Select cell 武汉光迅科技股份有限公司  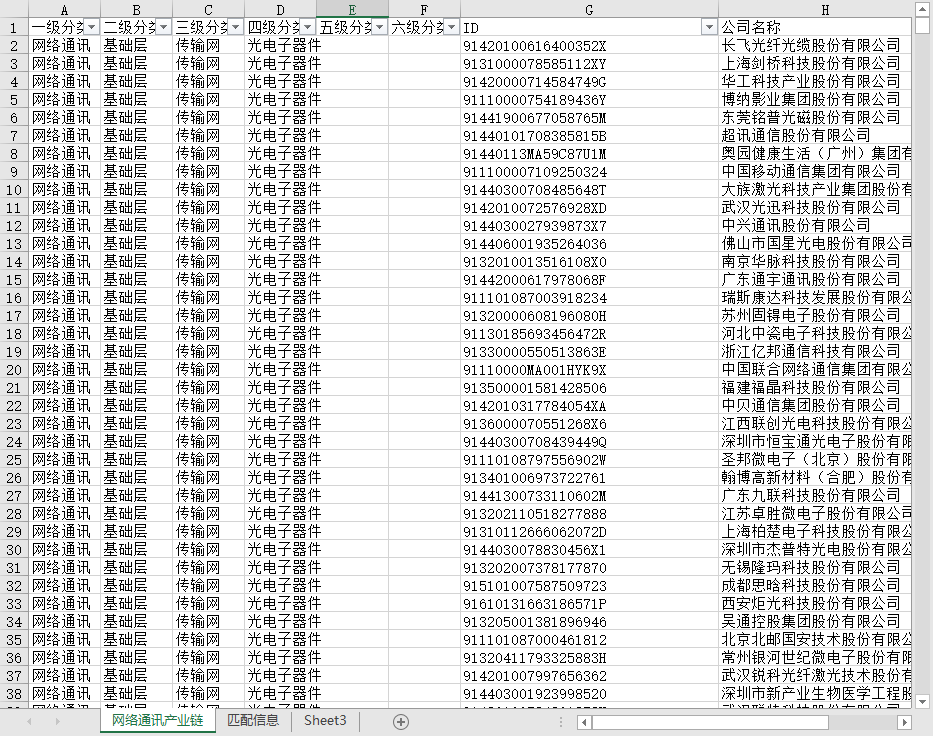(x=815, y=207)
